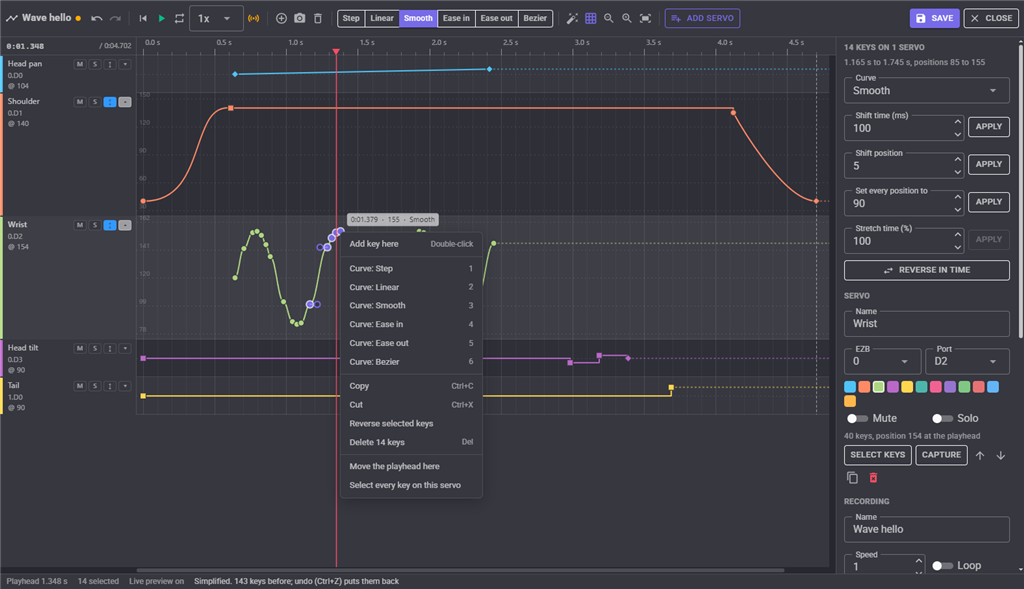Image resolution: width=1024 pixels, height=589 pixels.
Task: Select Copy in the context menu
Action: 411,386
